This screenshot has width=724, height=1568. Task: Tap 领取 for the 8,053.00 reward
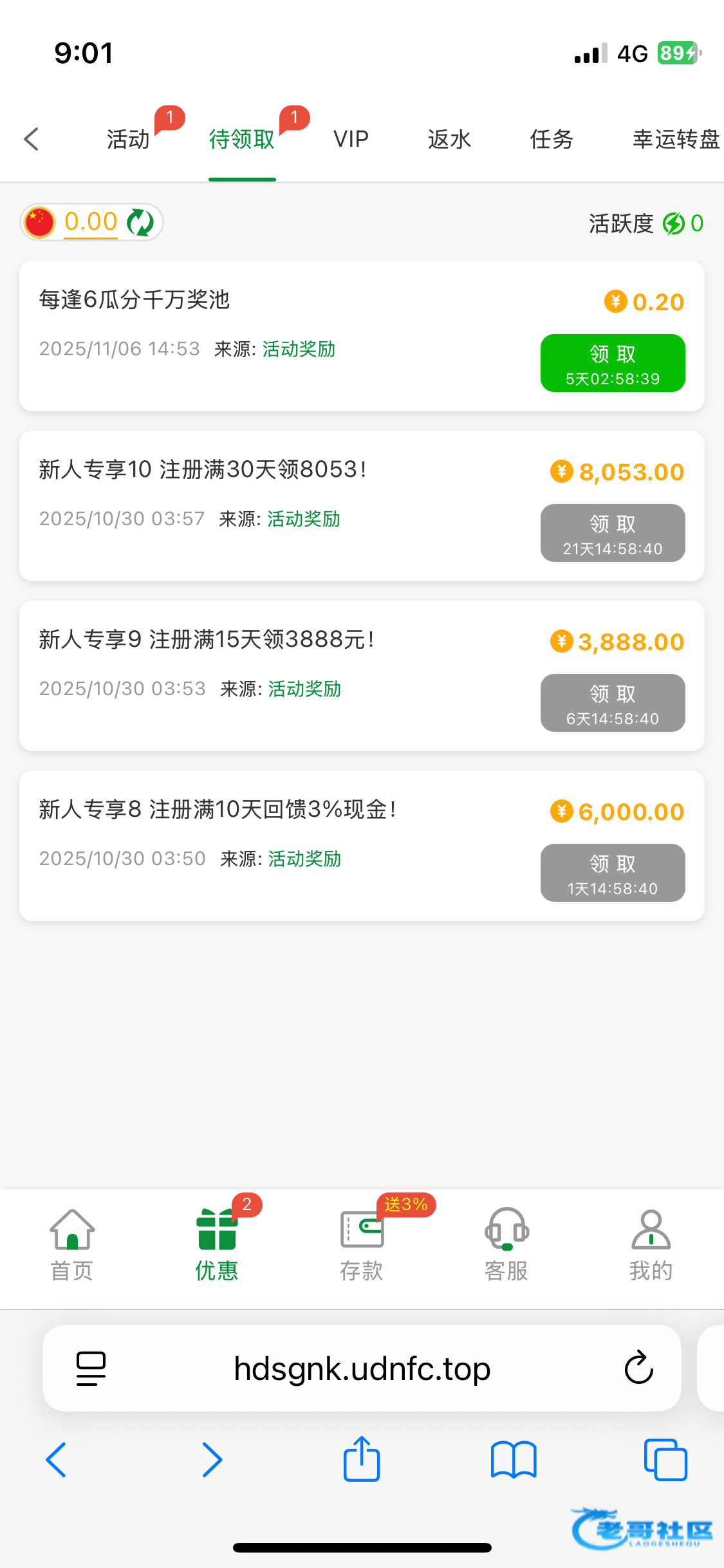(613, 533)
